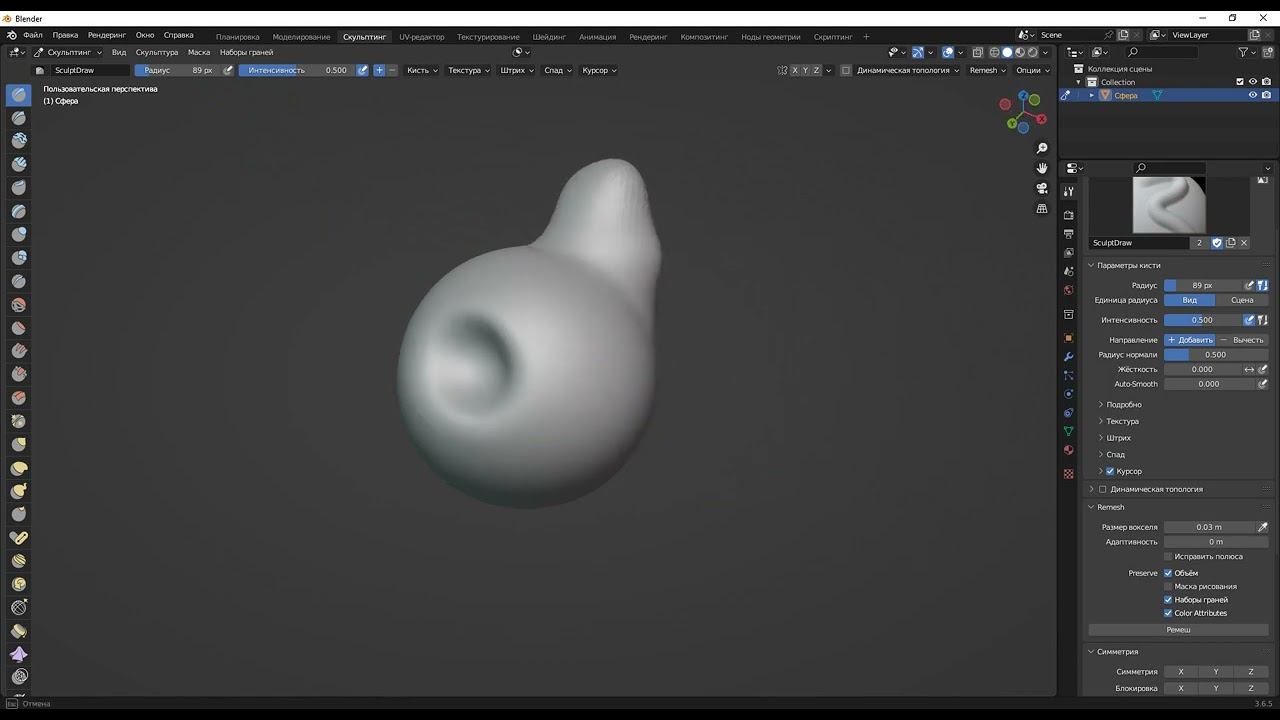Toggle X-ray display in viewport header
The height and width of the screenshot is (720, 1280).
tap(978, 52)
